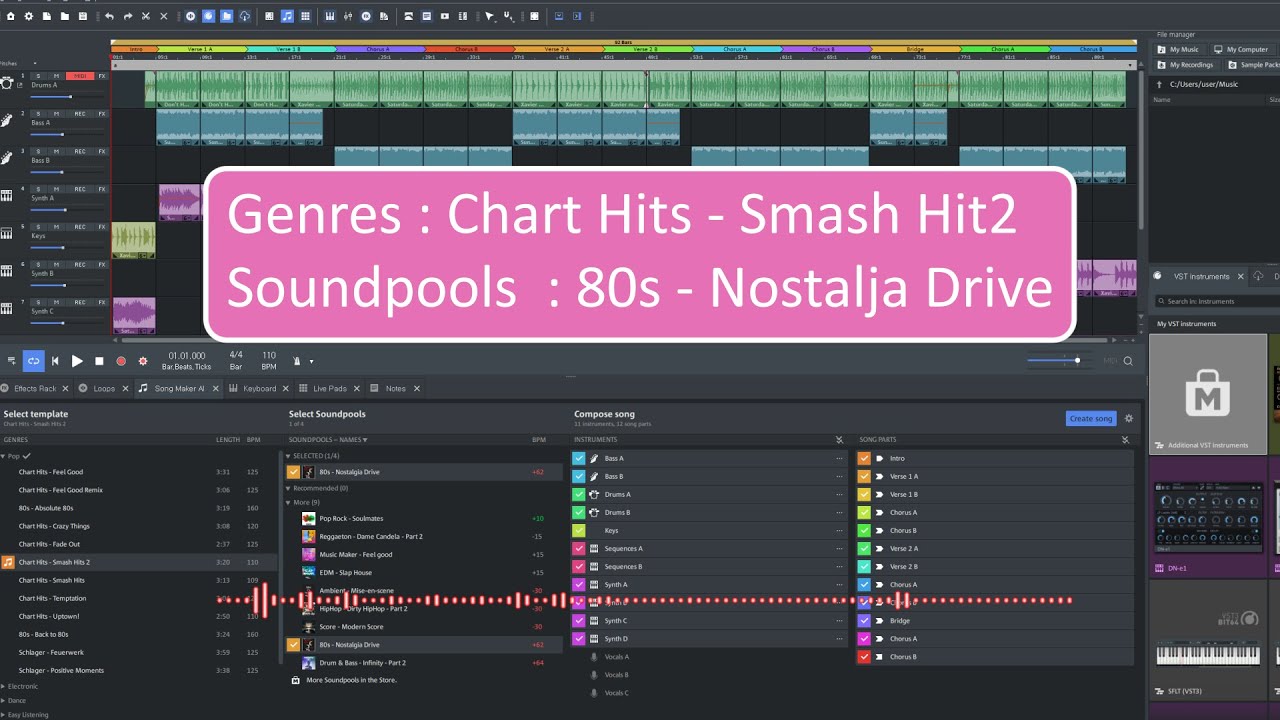Click the Home icon in top toolbar
Image resolution: width=1280 pixels, height=720 pixels.
pos(10,16)
